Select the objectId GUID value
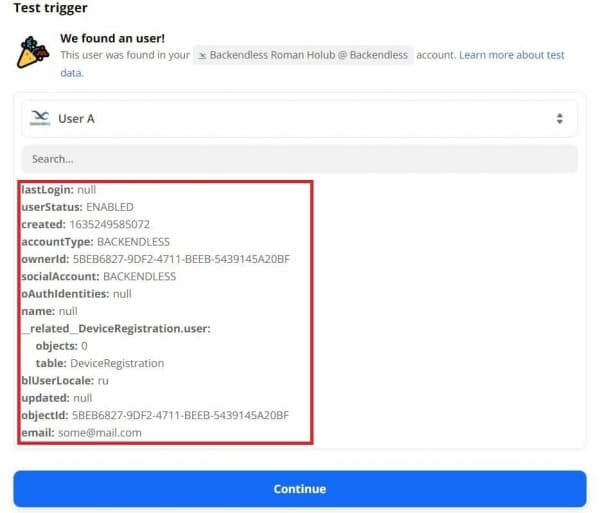 pos(180,415)
